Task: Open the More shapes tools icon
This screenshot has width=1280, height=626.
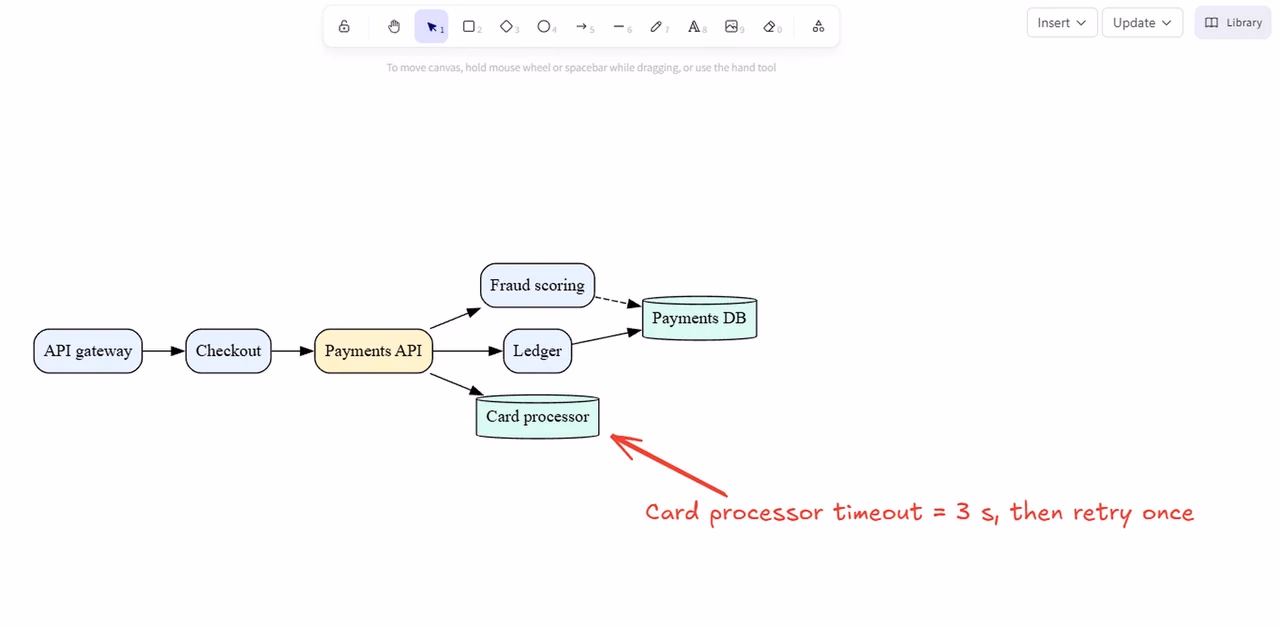Action: [818, 26]
